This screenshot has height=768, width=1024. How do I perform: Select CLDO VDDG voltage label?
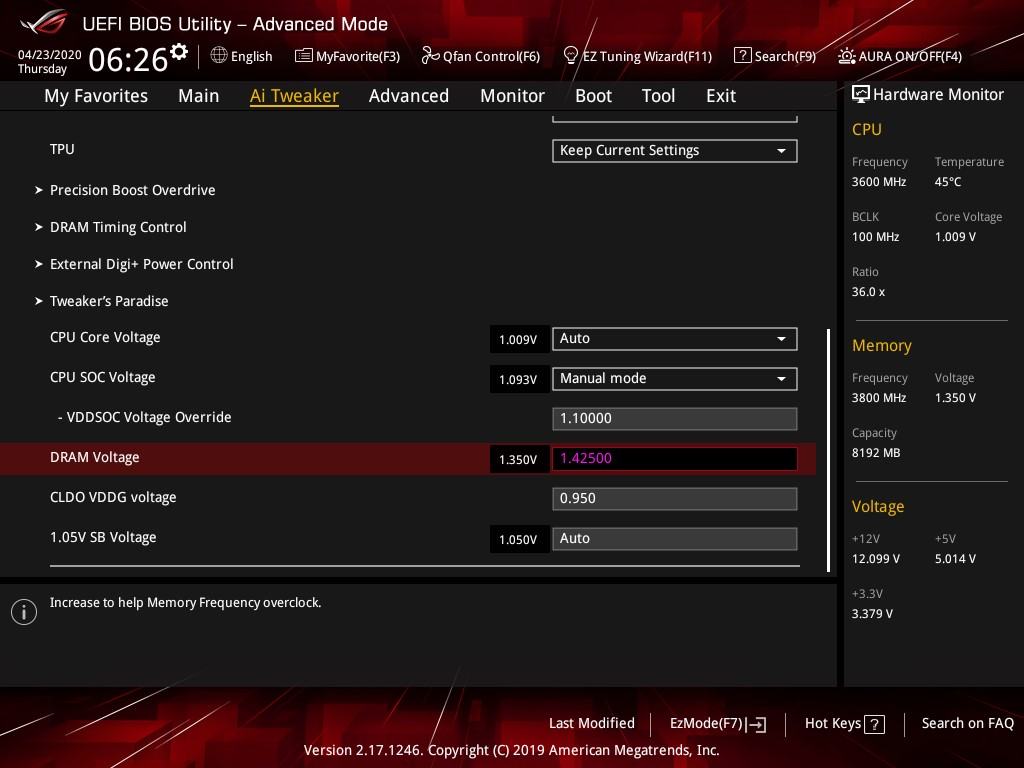coord(113,498)
